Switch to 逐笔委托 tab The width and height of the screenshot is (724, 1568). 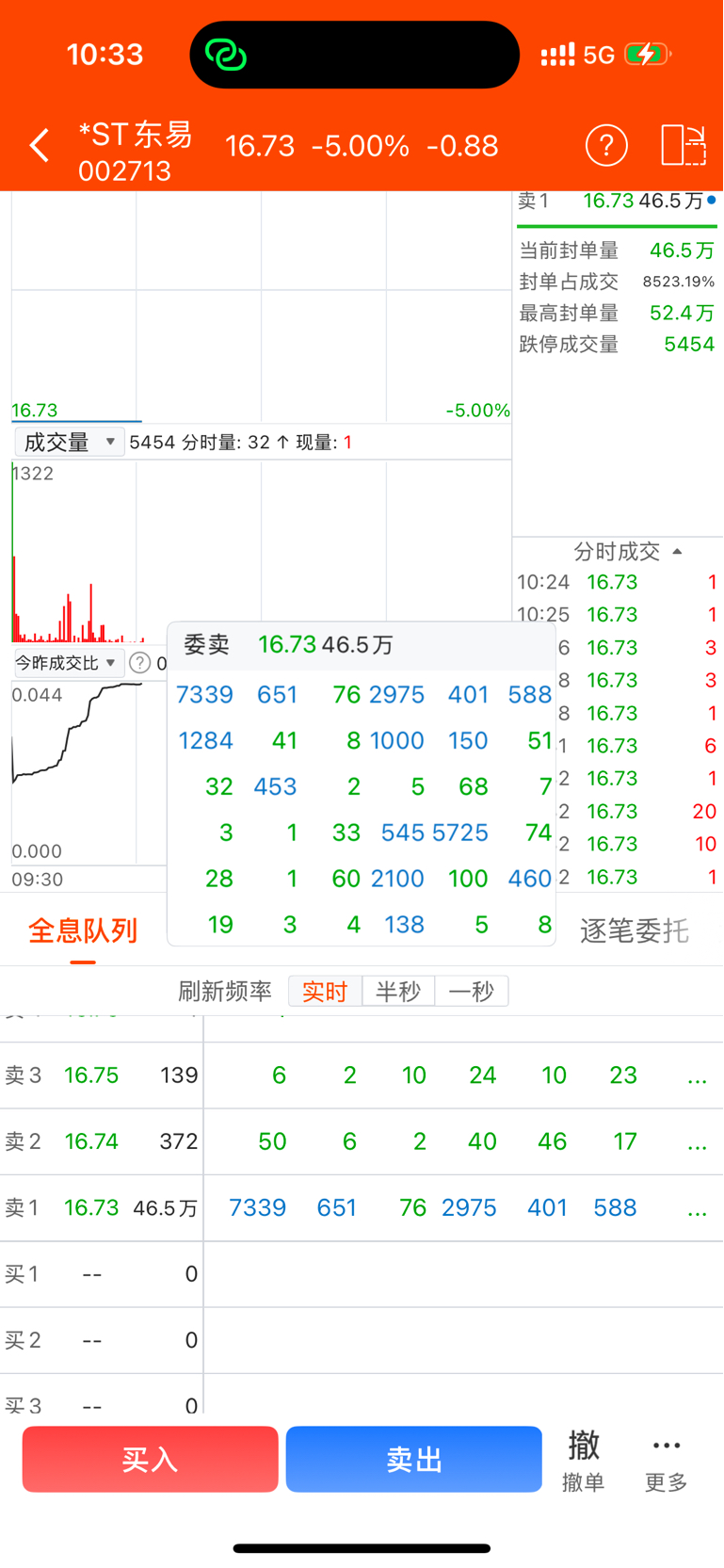(635, 930)
